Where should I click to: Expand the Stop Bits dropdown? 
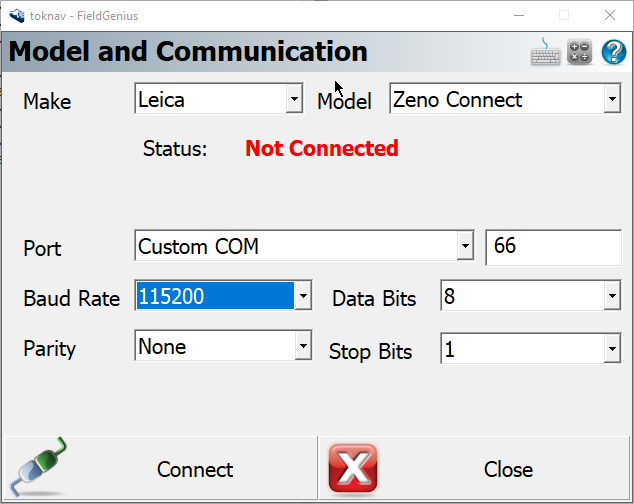611,349
